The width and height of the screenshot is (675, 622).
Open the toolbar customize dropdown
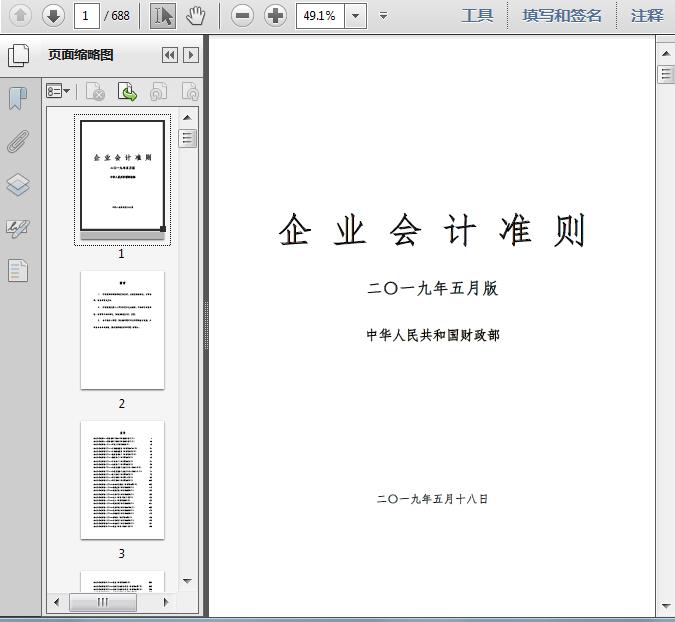coord(383,16)
